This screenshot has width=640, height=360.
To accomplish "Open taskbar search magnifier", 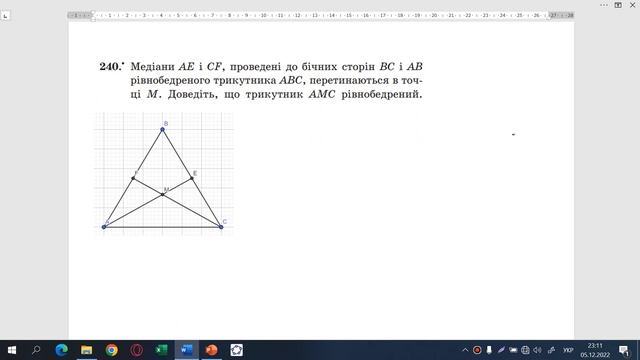I will 36,350.
